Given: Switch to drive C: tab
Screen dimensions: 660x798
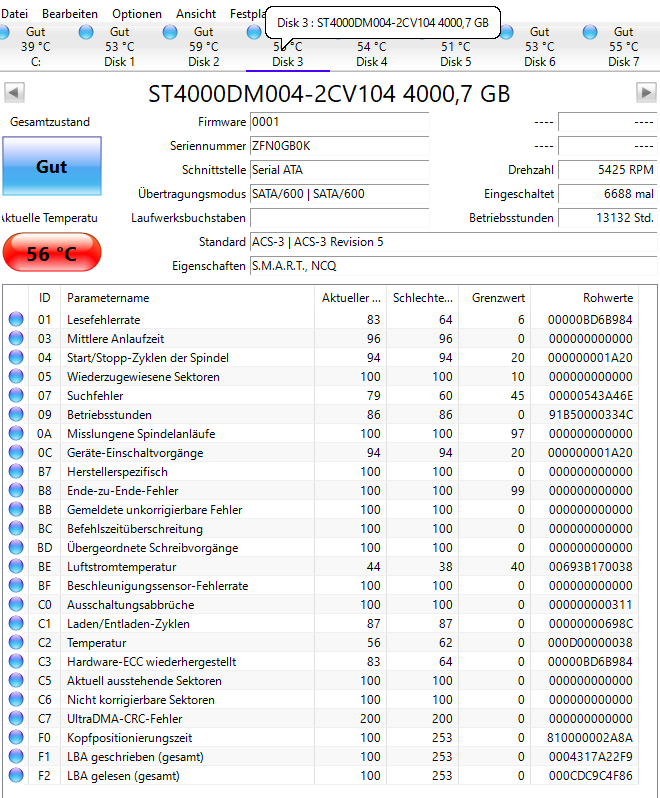Looking at the screenshot, I should click(x=36, y=47).
